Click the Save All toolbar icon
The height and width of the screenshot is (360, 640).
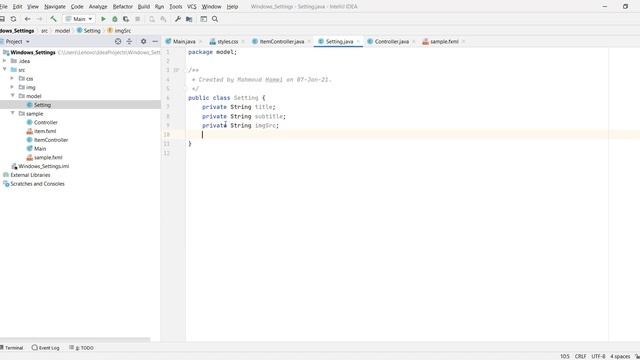click(x=2, y=19)
